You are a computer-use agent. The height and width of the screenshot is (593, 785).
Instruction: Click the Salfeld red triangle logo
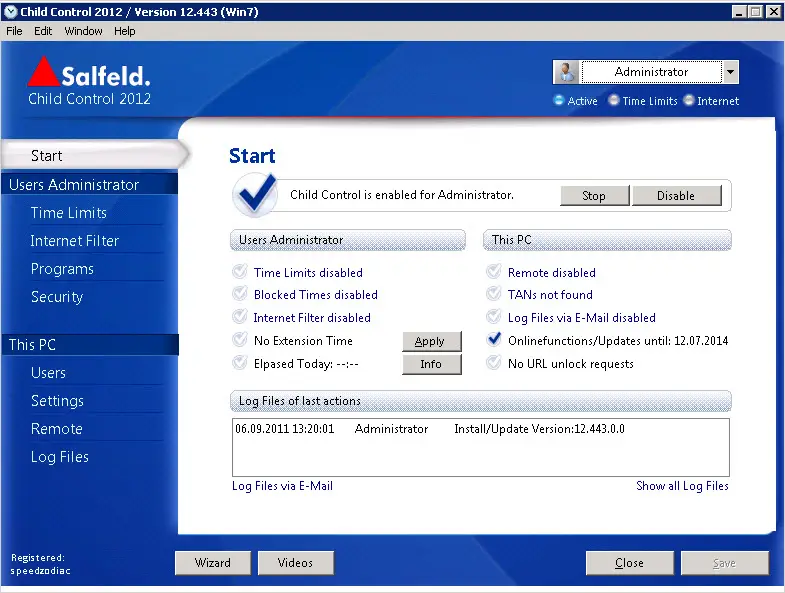(44, 71)
